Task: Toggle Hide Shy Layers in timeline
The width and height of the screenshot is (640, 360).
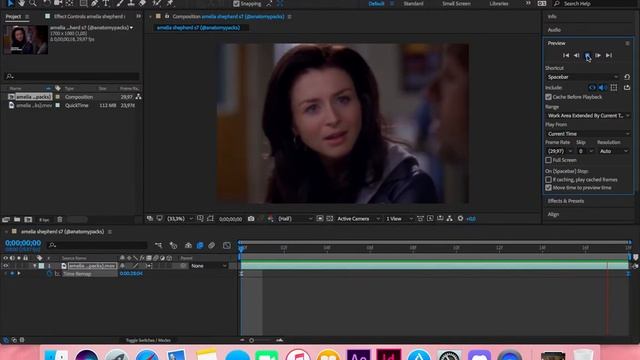Action: coord(188,245)
